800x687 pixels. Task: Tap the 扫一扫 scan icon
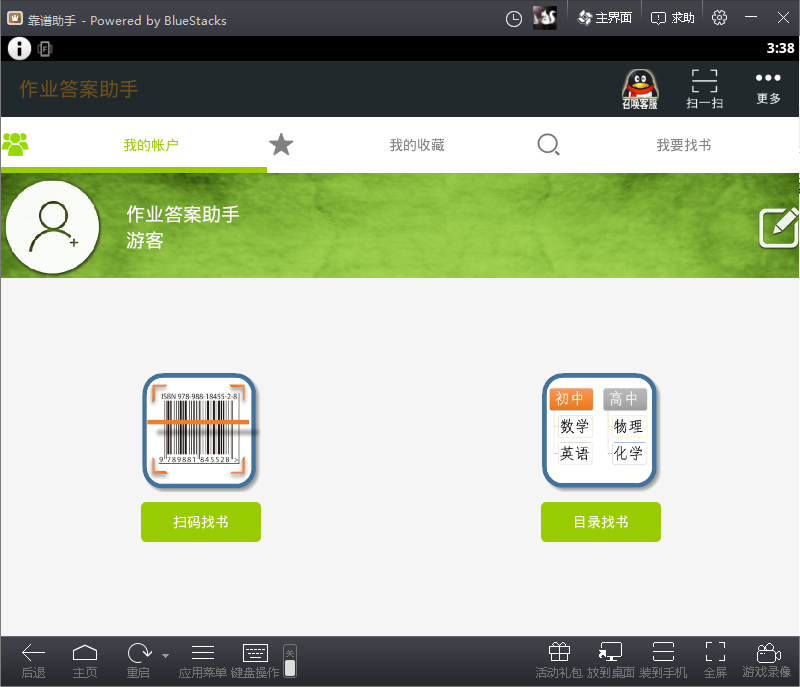pyautogui.click(x=704, y=89)
